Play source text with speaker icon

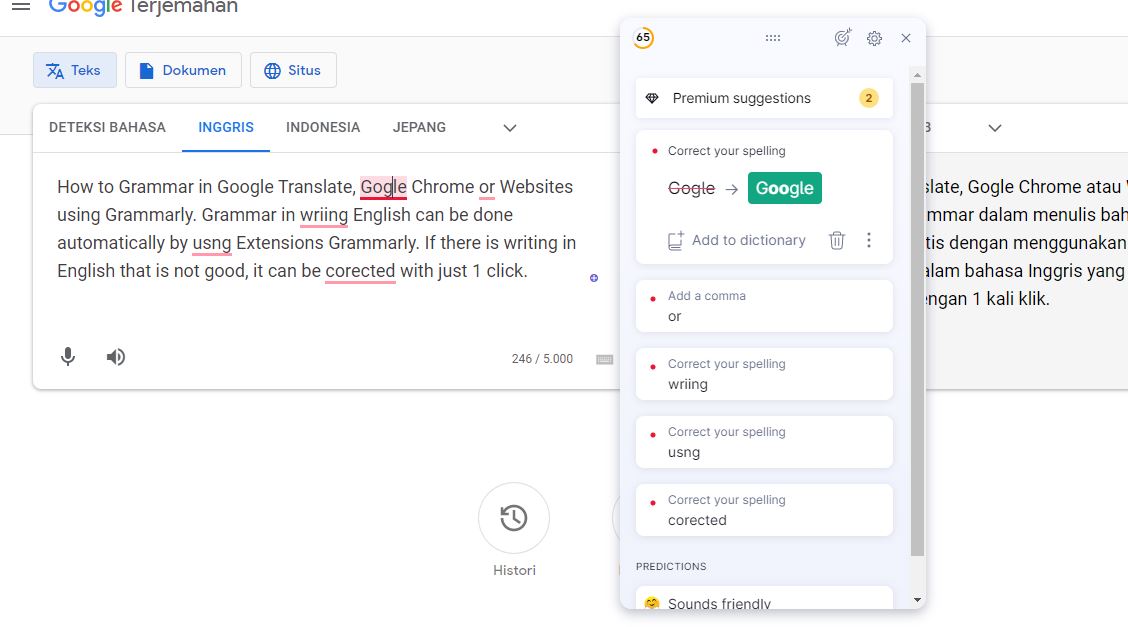[x=116, y=357]
